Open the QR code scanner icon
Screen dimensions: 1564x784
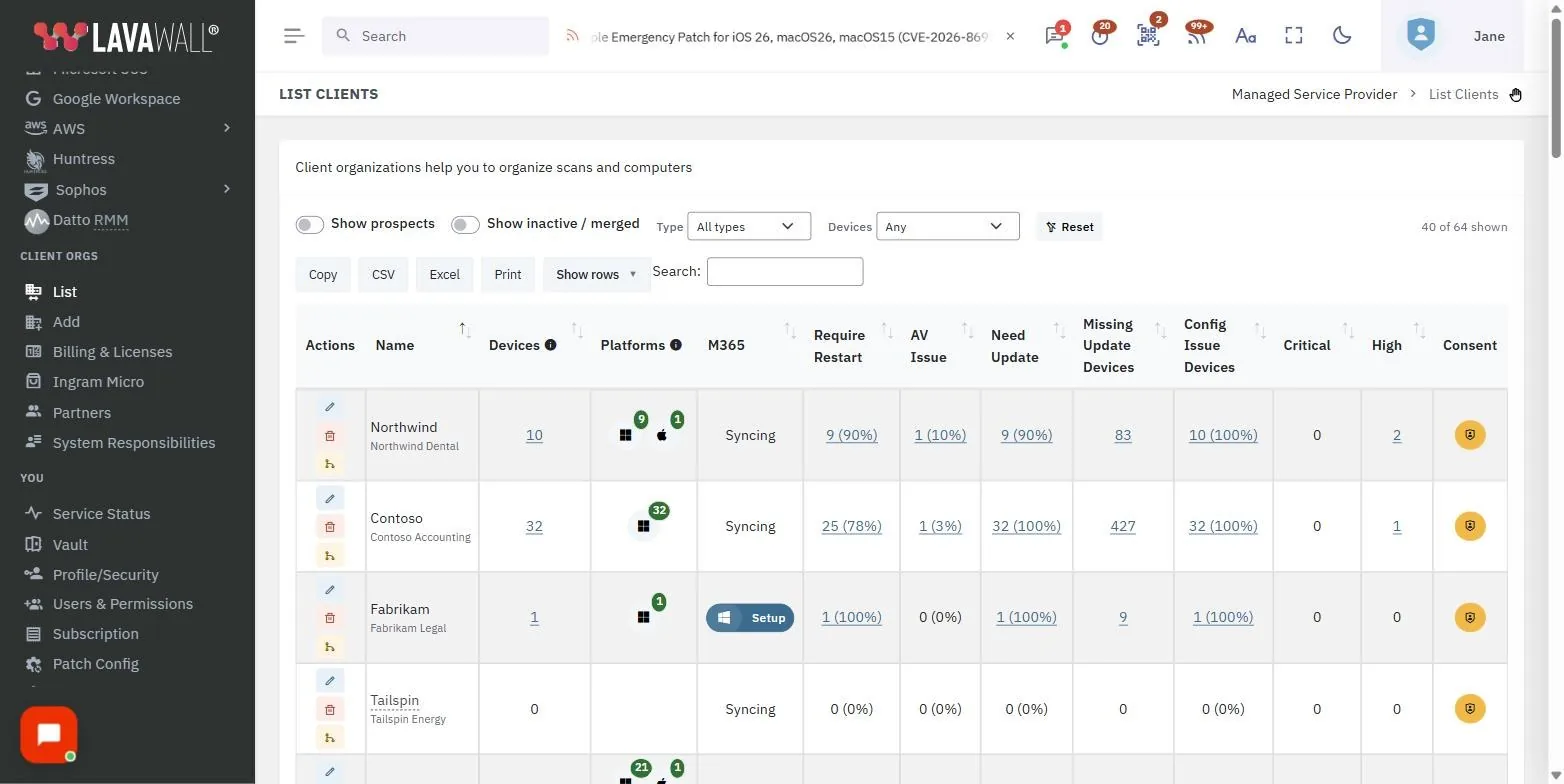click(1148, 36)
